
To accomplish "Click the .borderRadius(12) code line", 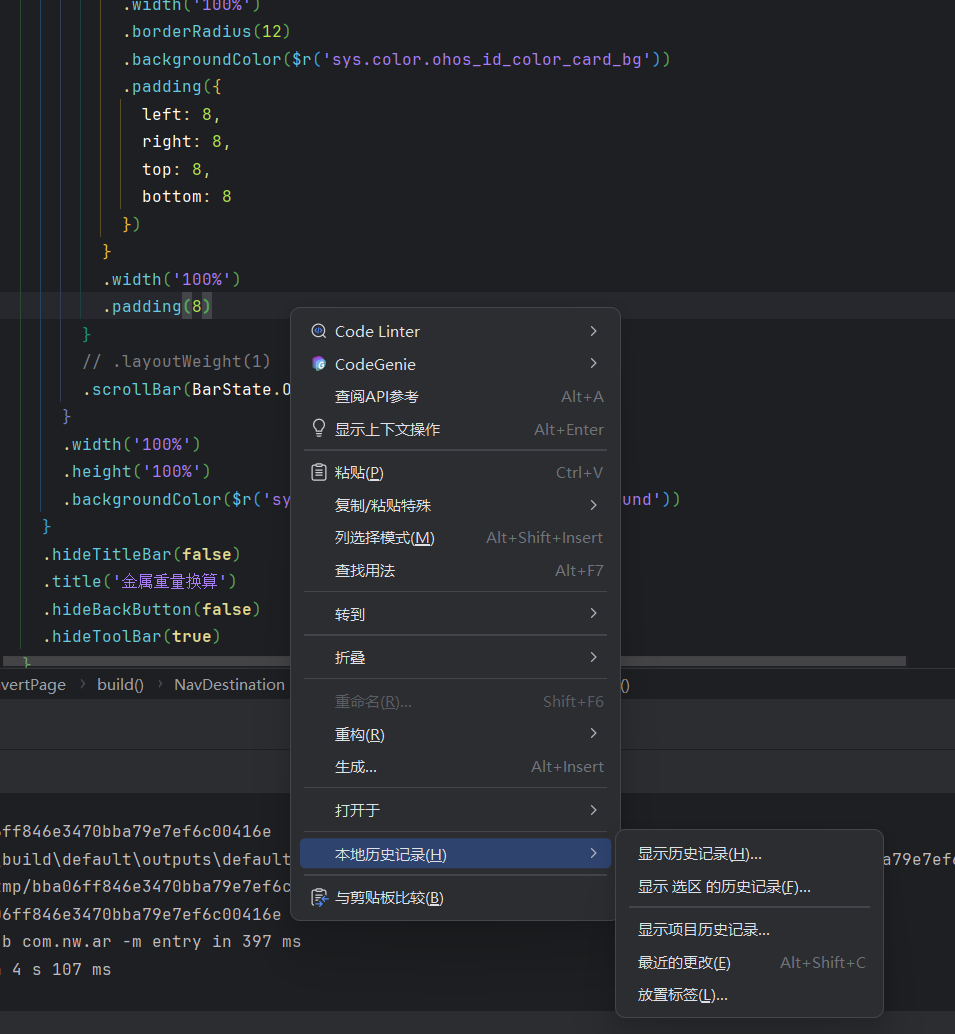I will click(x=206, y=32).
